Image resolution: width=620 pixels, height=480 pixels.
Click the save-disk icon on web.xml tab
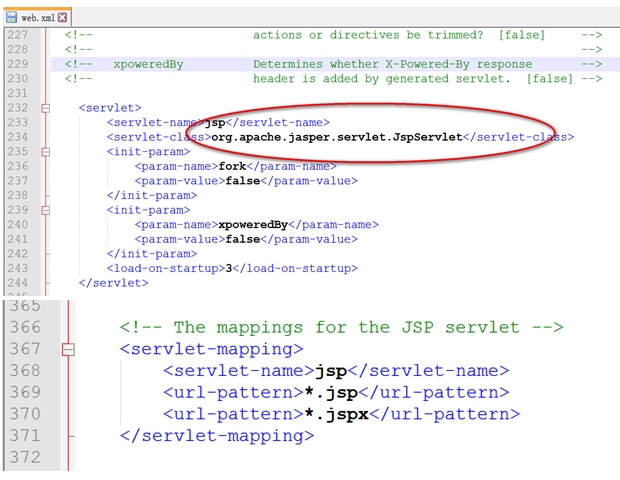pos(11,17)
